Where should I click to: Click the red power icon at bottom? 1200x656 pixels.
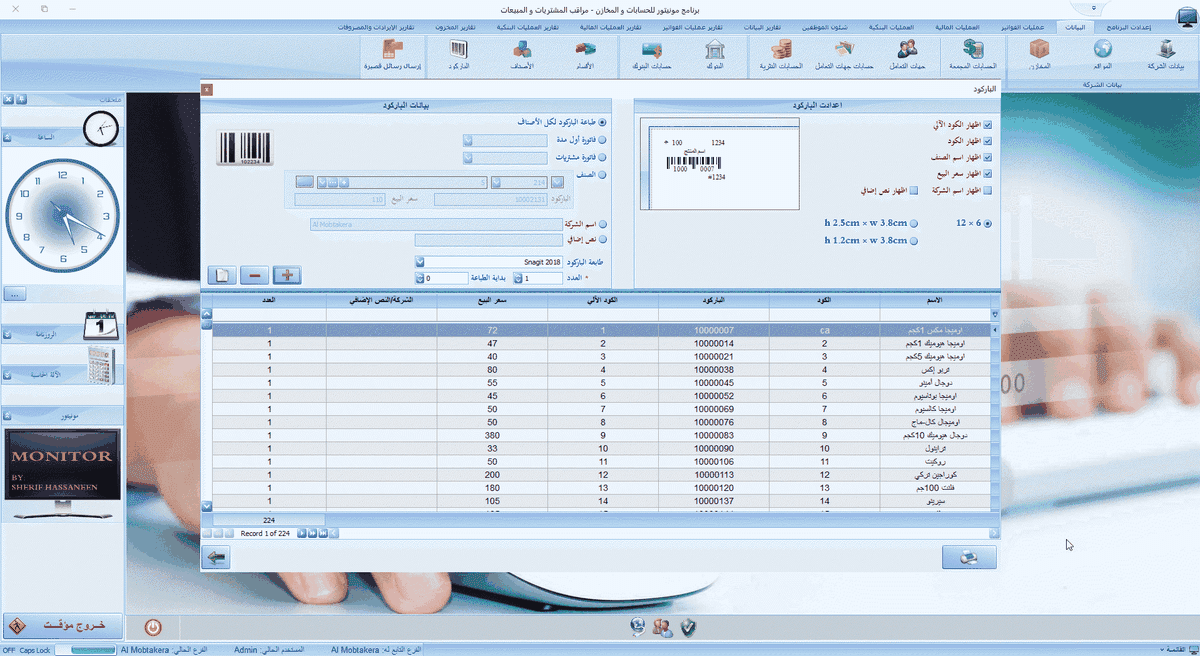pos(152,627)
